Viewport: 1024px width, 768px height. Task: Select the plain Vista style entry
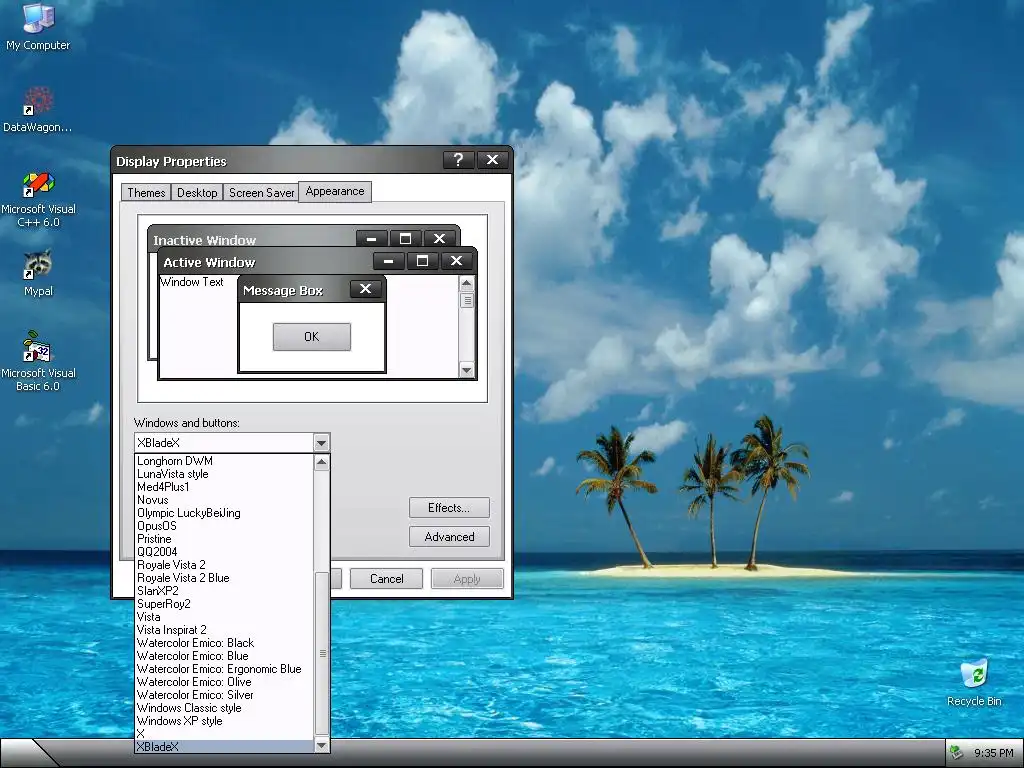click(x=224, y=617)
